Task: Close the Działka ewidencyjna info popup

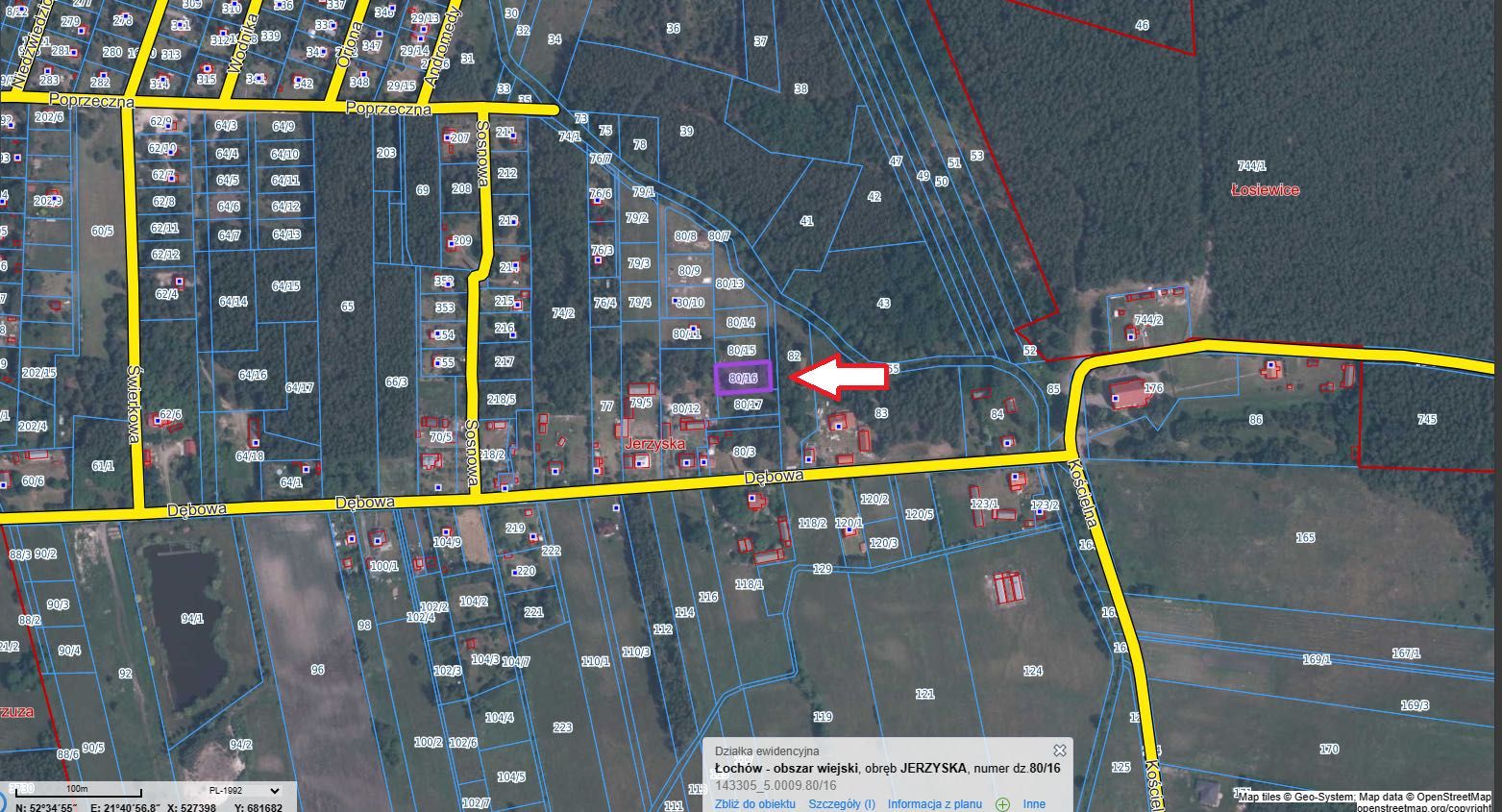Action: pyautogui.click(x=1059, y=750)
